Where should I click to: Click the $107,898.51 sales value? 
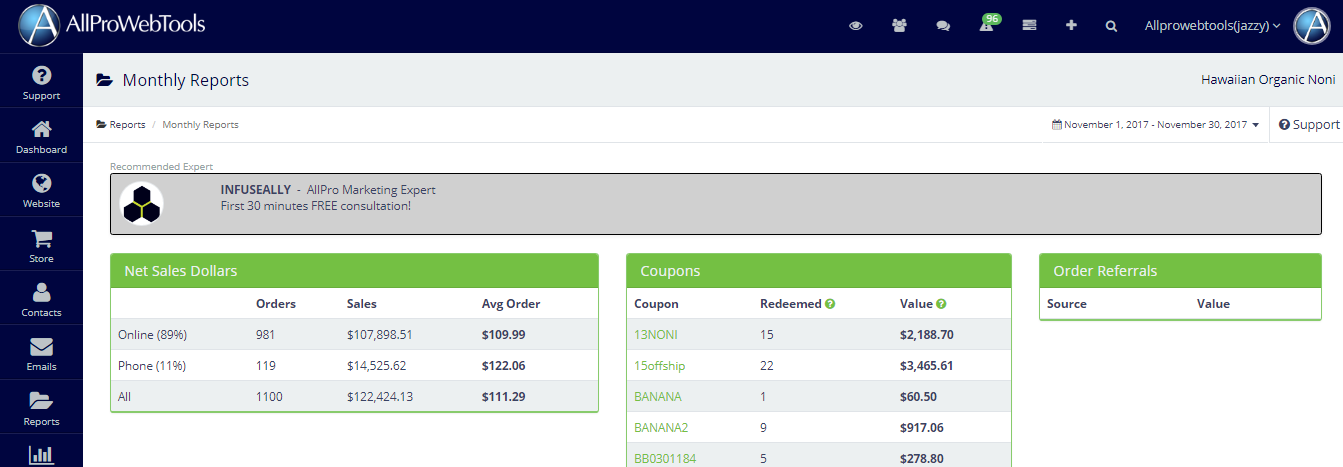380,335
